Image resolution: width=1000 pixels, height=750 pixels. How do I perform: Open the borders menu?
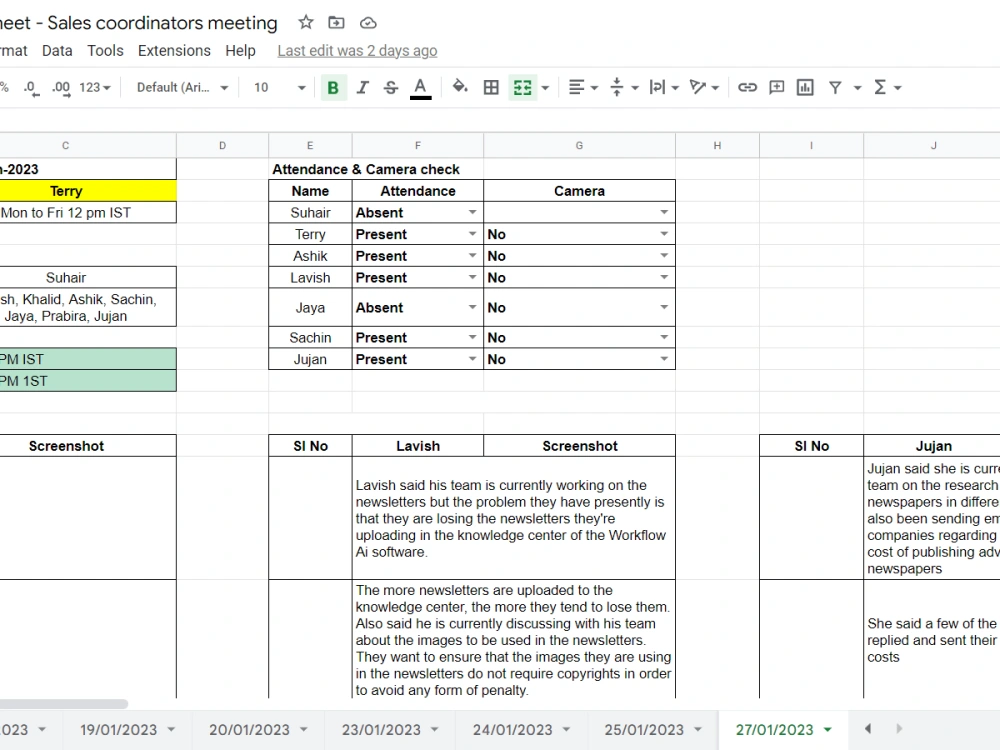(491, 87)
